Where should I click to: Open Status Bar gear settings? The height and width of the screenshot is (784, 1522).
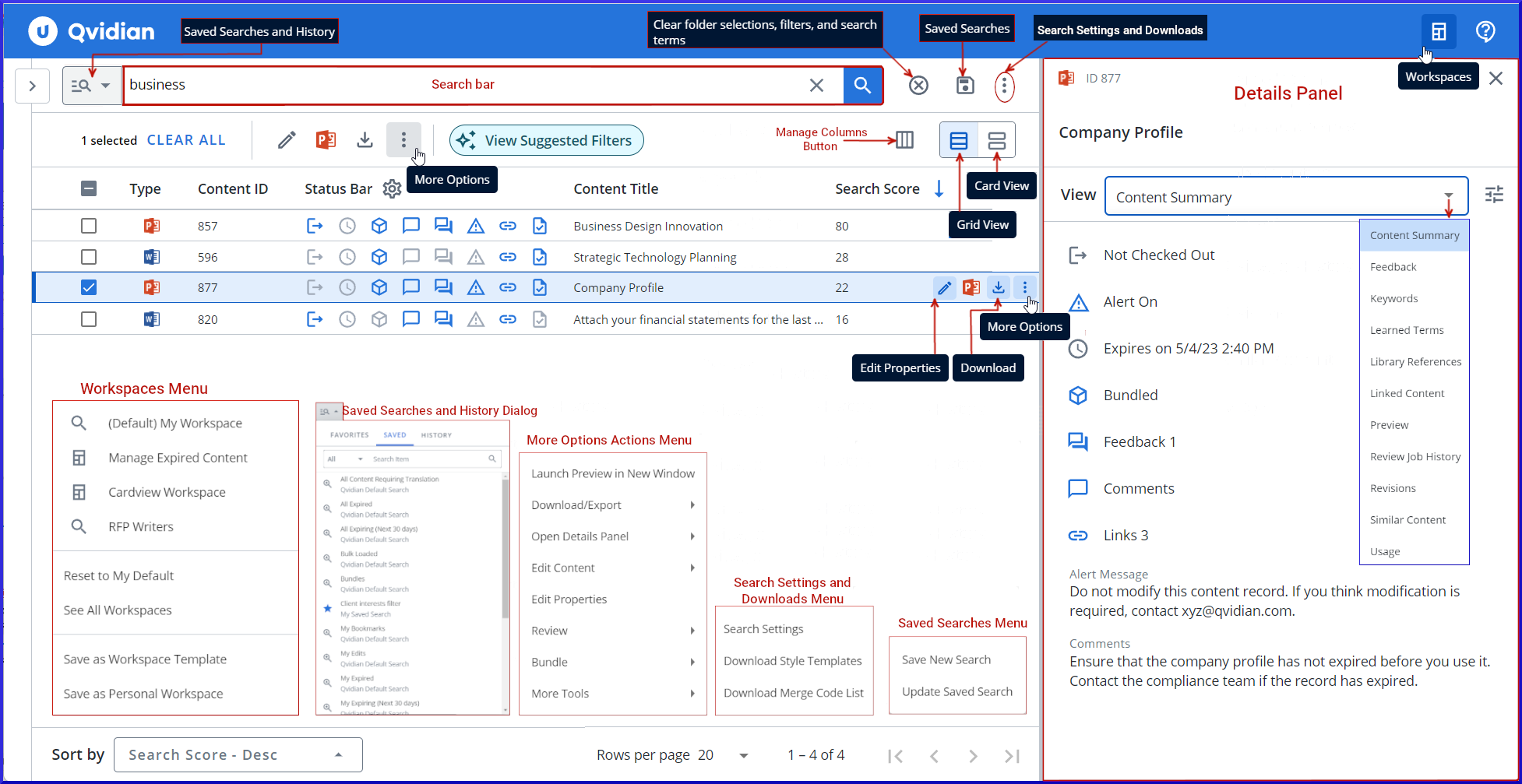[x=392, y=189]
